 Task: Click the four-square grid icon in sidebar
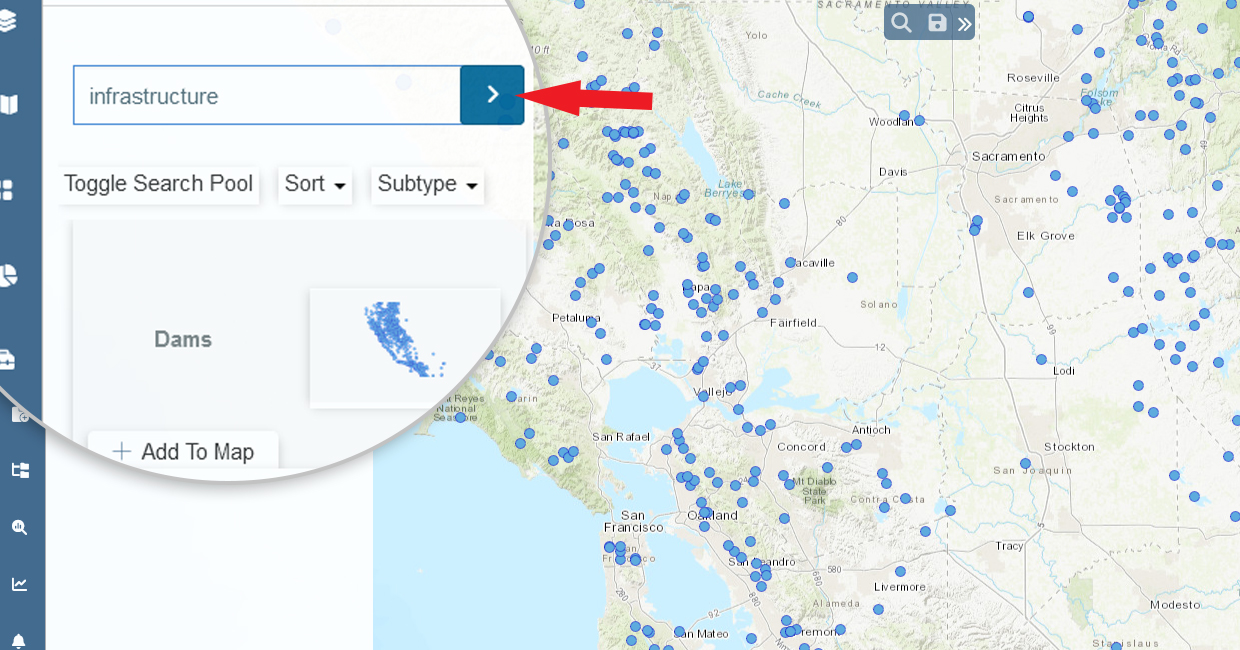[x=8, y=190]
